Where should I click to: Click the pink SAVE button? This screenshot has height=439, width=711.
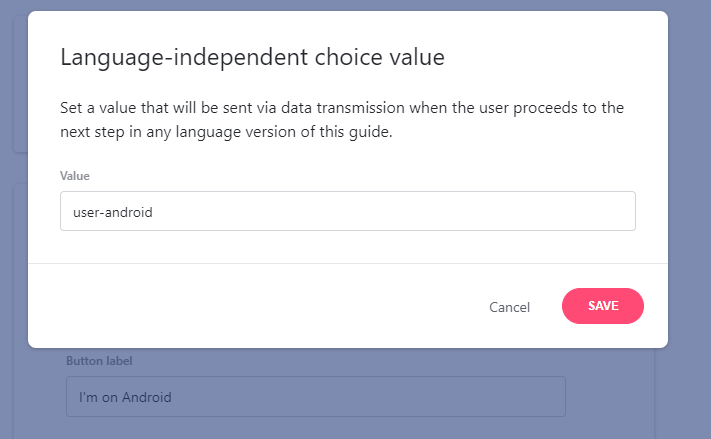[603, 306]
